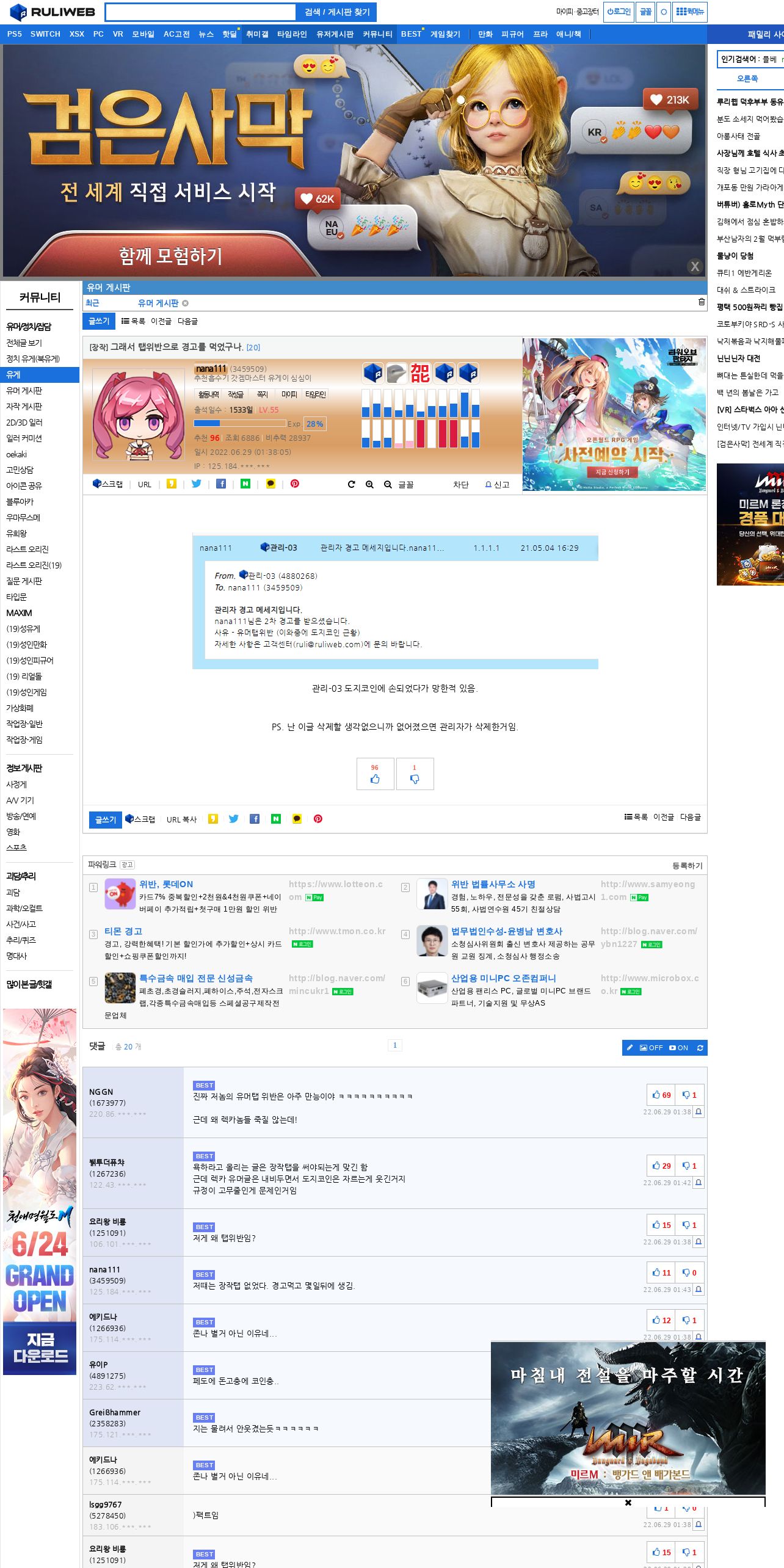Upvote the post with 96 likes
The width and height of the screenshot is (784, 1568).
375,774
